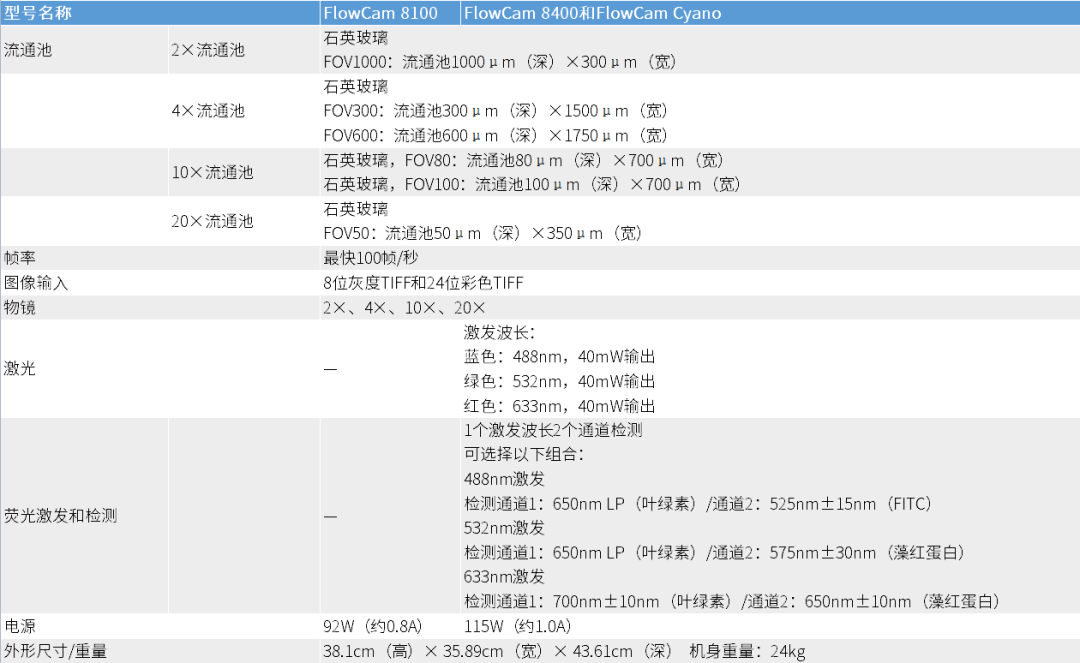The width and height of the screenshot is (1080, 663).
Task: Click the '可选择以下组合:' line
Action: pyautogui.click(x=524, y=454)
